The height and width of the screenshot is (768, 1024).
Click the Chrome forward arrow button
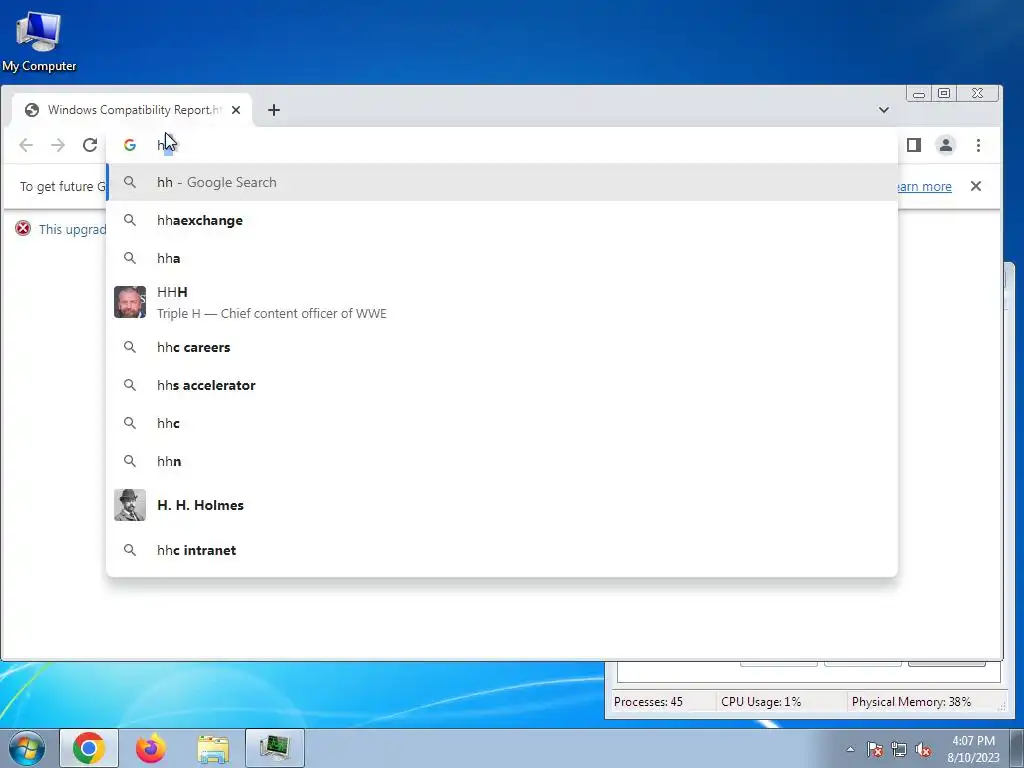point(58,145)
